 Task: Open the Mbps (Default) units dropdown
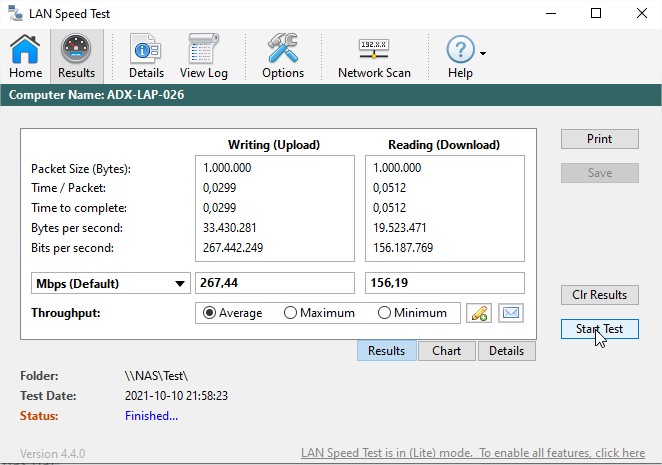coord(111,283)
